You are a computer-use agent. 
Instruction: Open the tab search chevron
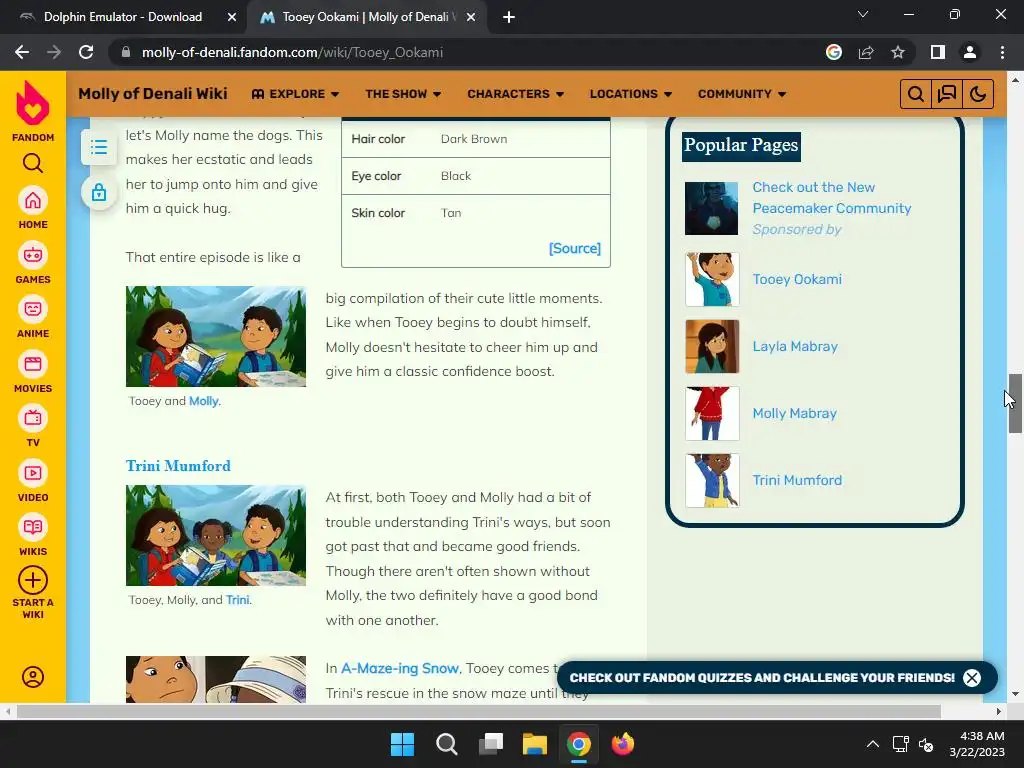click(x=863, y=14)
